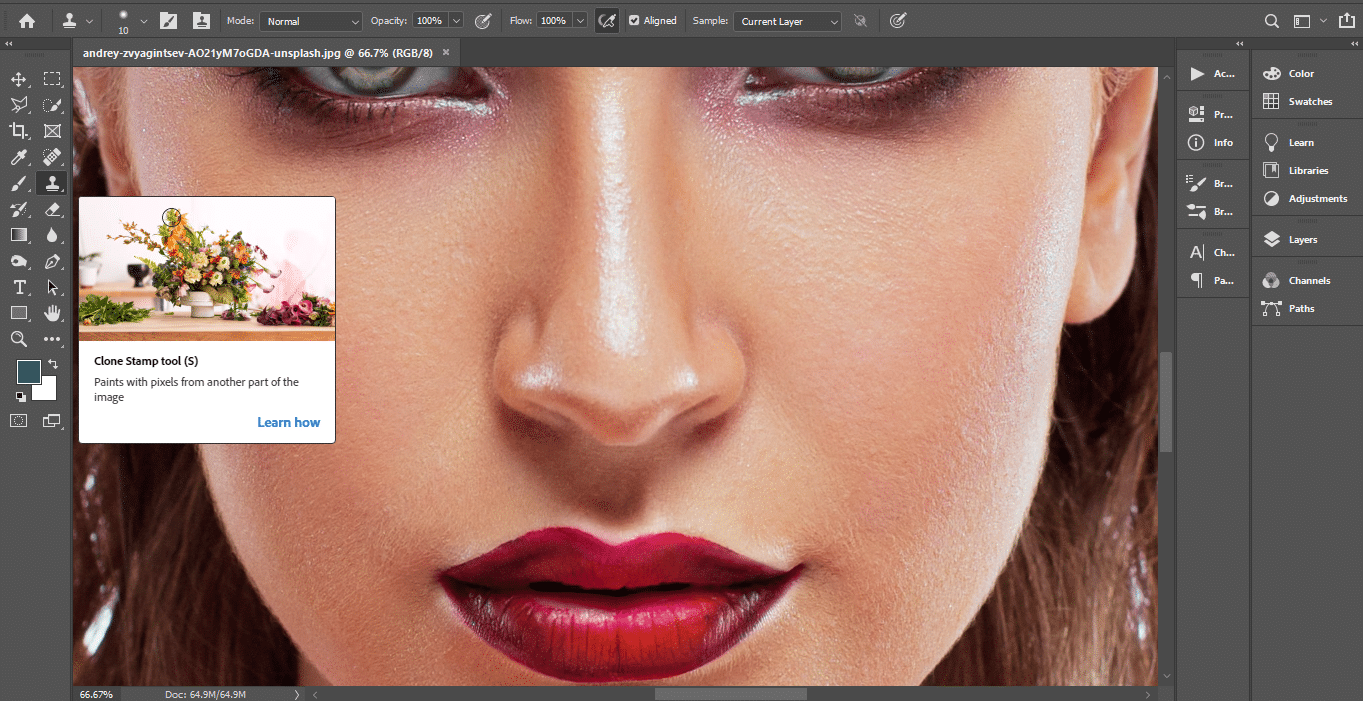Select the Crop tool
The image size is (1363, 701).
click(x=18, y=130)
